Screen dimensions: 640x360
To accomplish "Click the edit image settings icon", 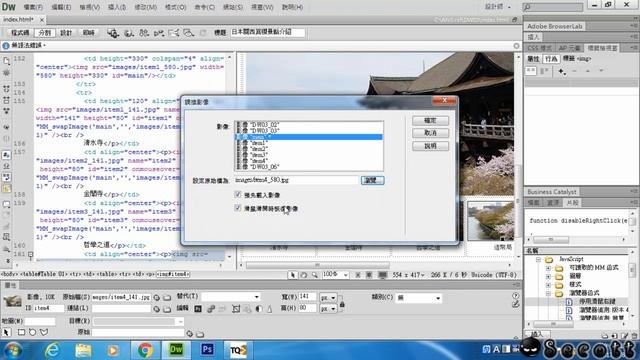I will (211, 309).
